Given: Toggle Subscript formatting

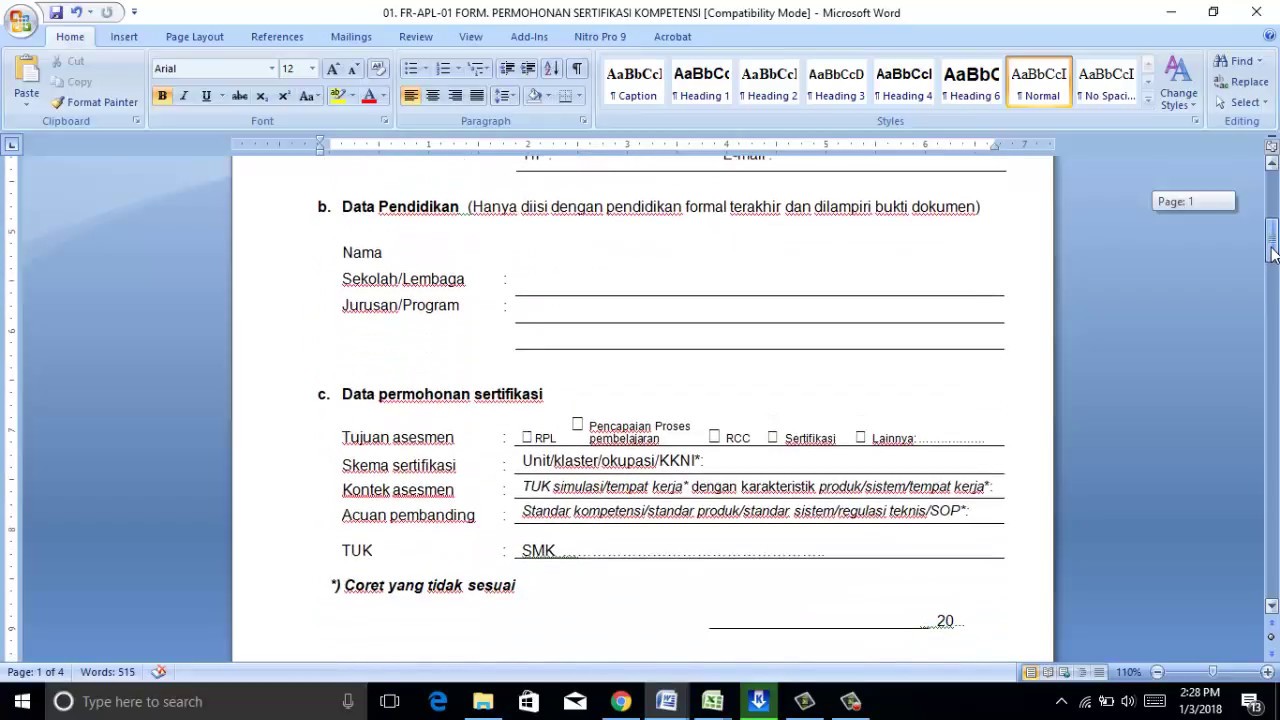Looking at the screenshot, I should 262,96.
